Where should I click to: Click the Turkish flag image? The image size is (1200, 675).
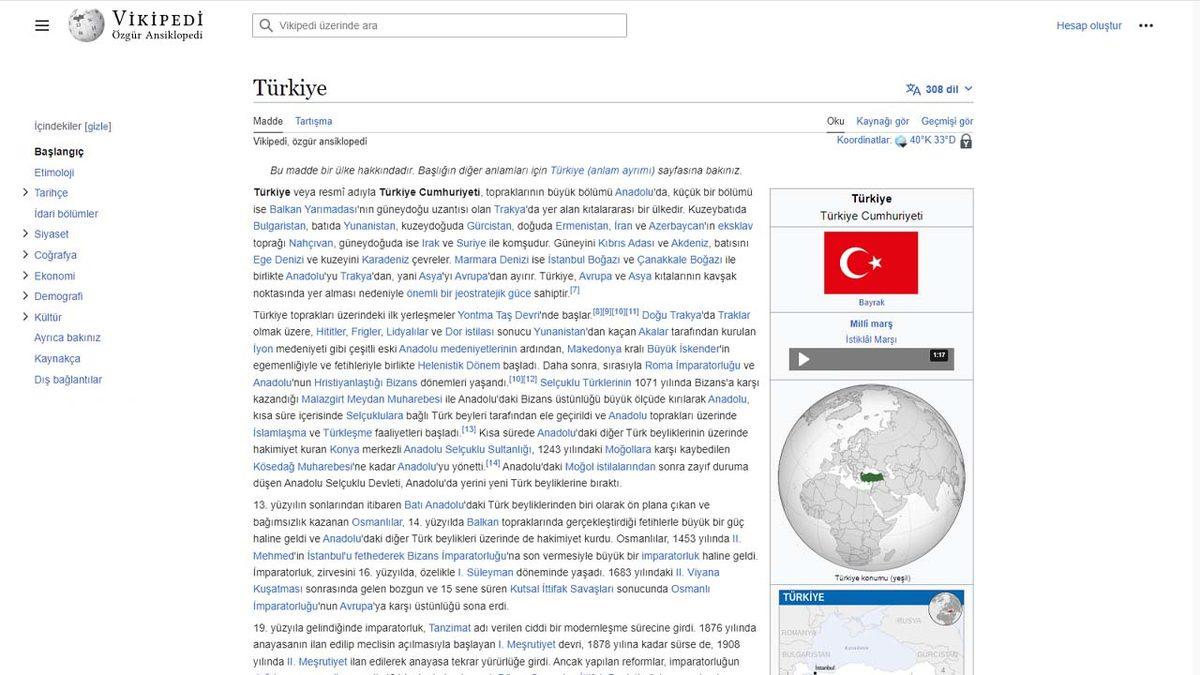coord(870,262)
